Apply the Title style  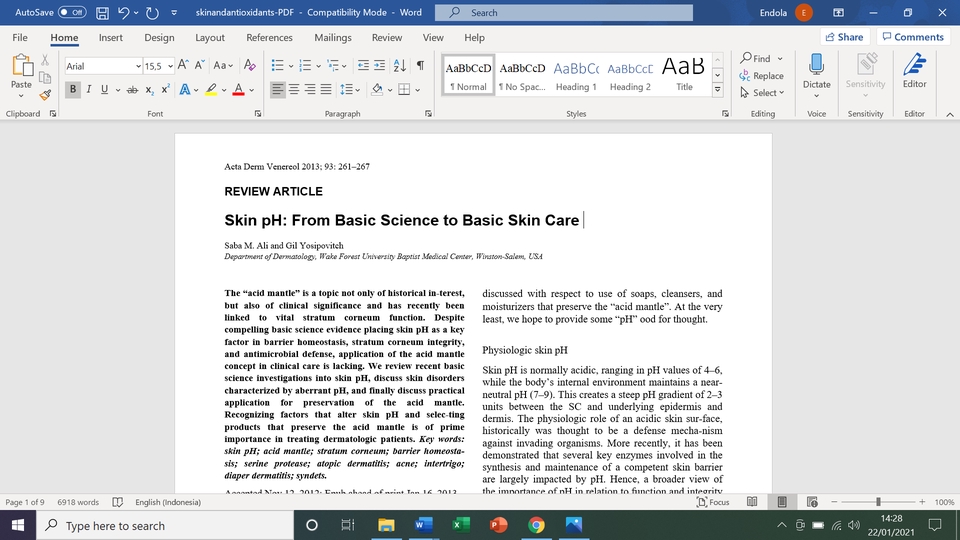pos(684,75)
